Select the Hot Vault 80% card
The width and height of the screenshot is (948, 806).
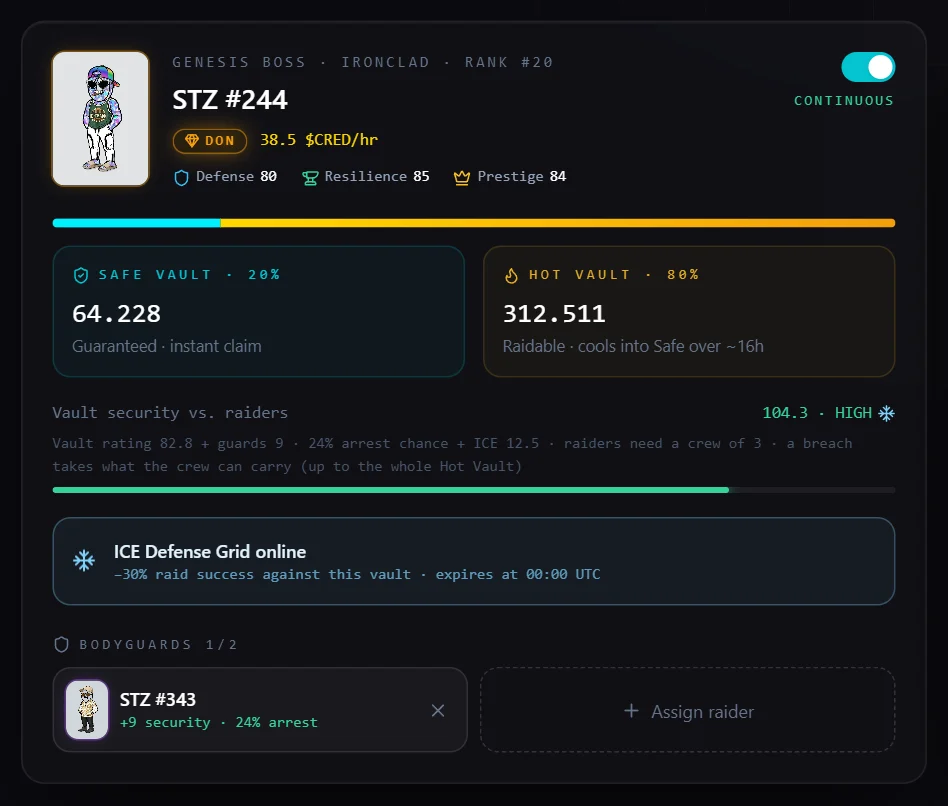pos(689,311)
